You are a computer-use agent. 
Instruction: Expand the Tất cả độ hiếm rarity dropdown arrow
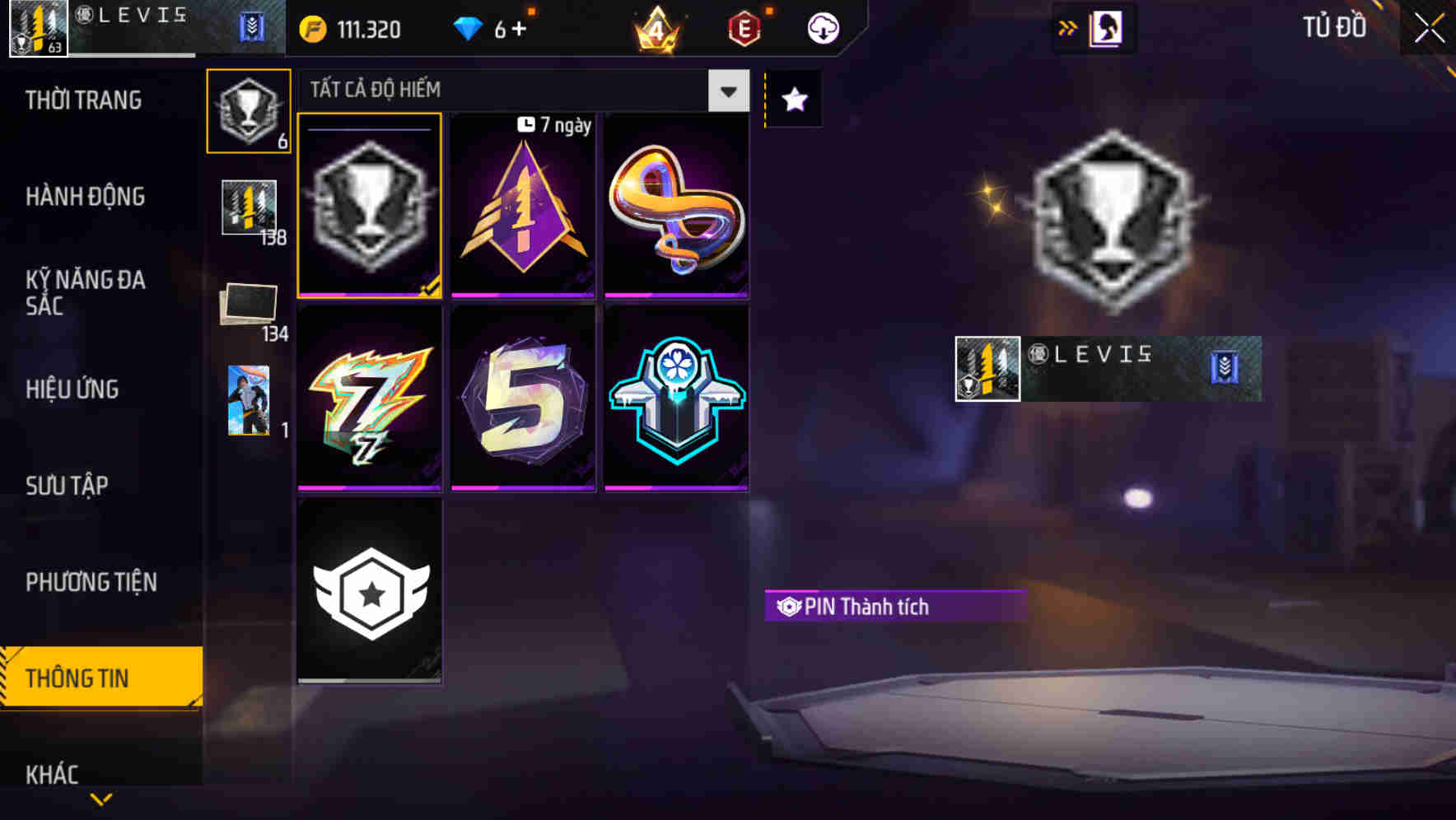pyautogui.click(x=729, y=91)
